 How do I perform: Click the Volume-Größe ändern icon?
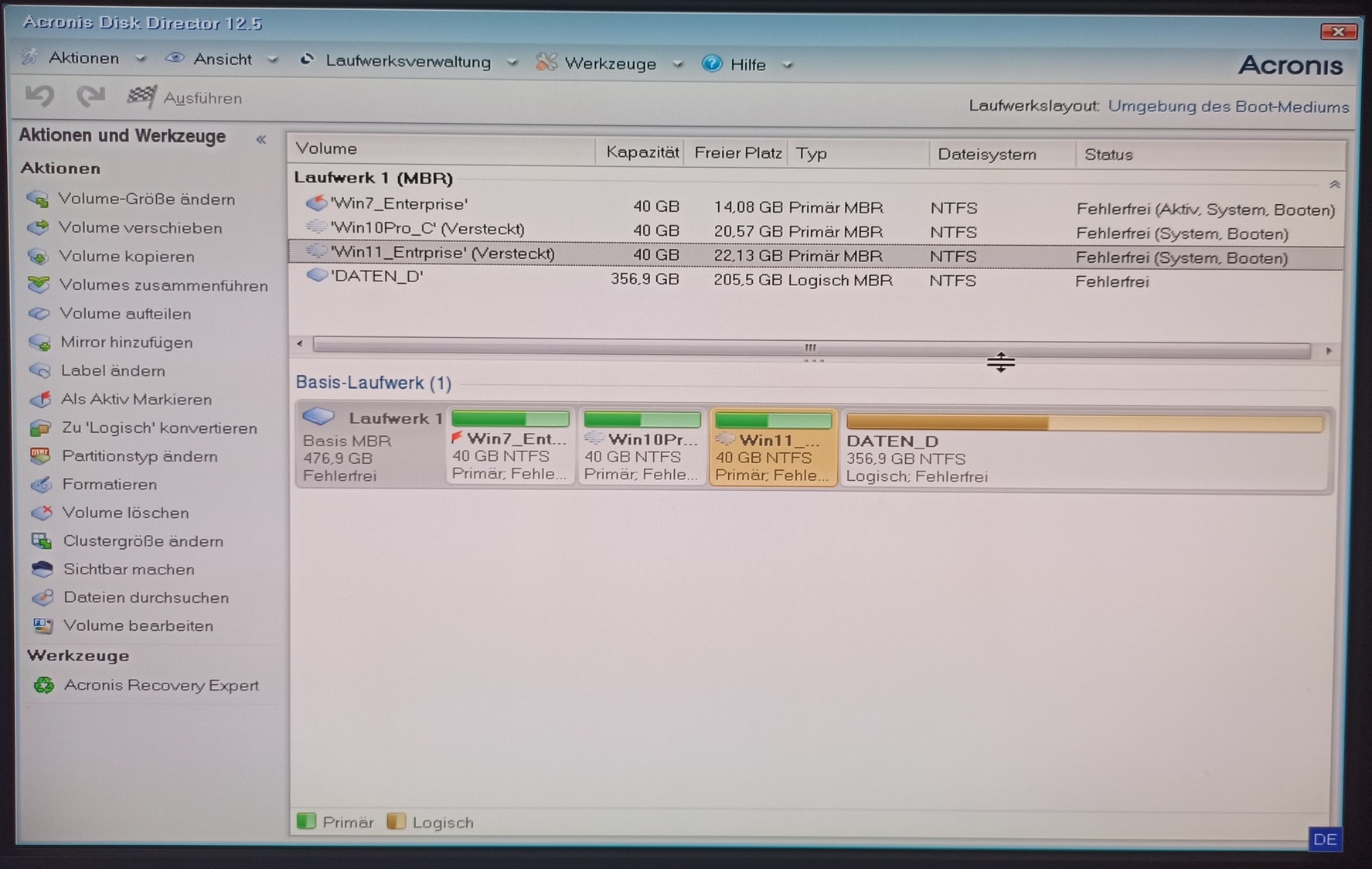click(38, 199)
